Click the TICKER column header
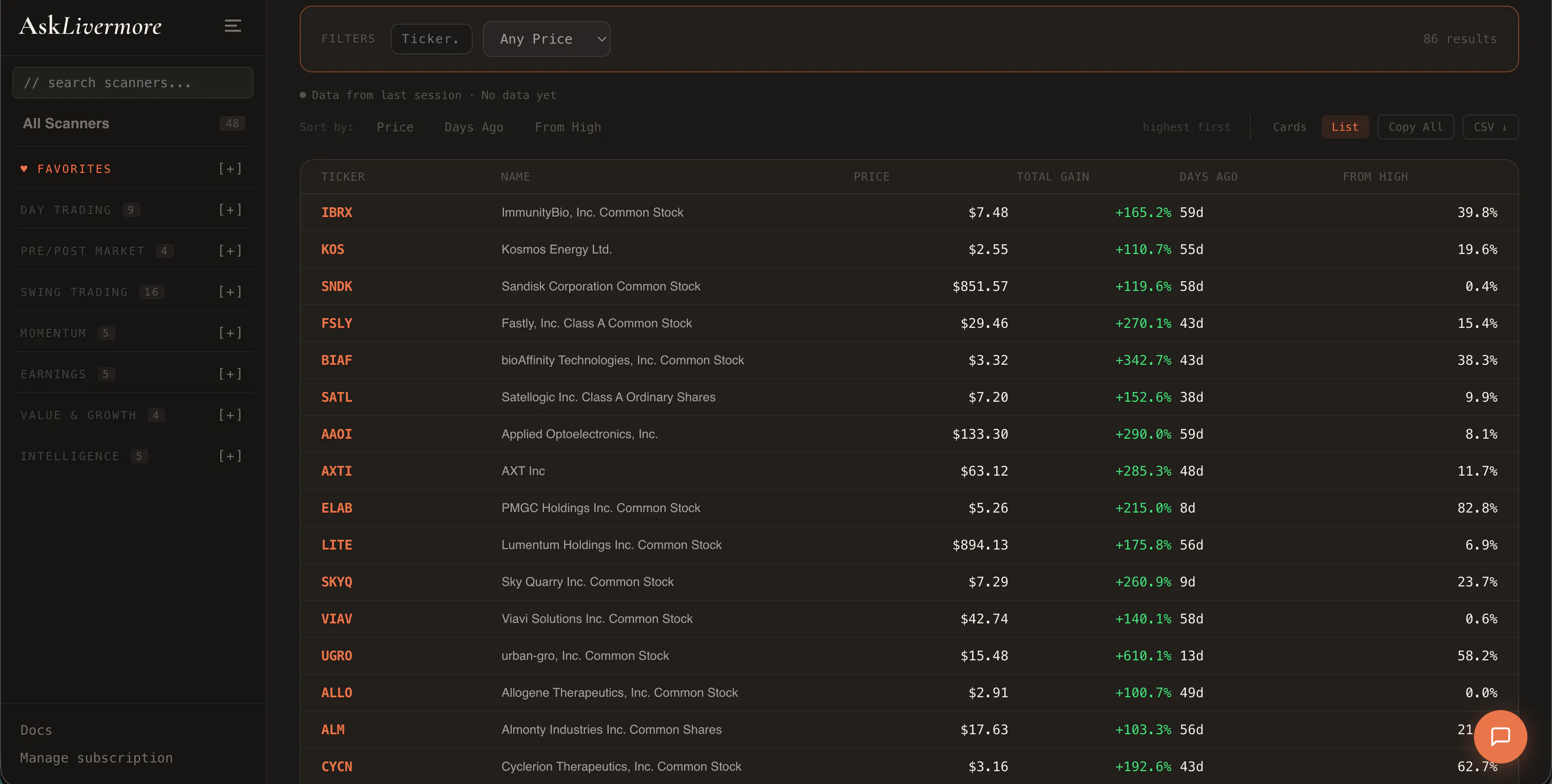Screen dimensions: 1552x784 point(343,177)
